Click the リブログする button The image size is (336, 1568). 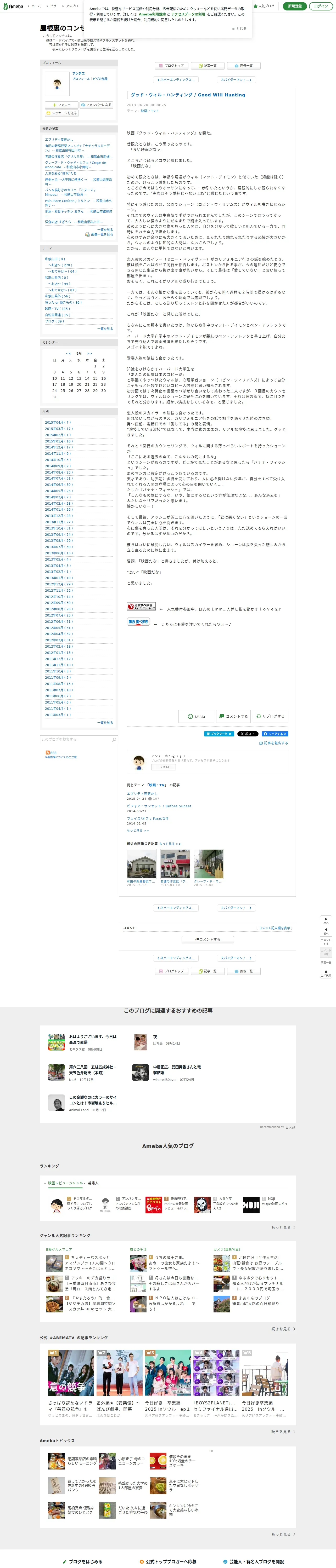pos(271,716)
